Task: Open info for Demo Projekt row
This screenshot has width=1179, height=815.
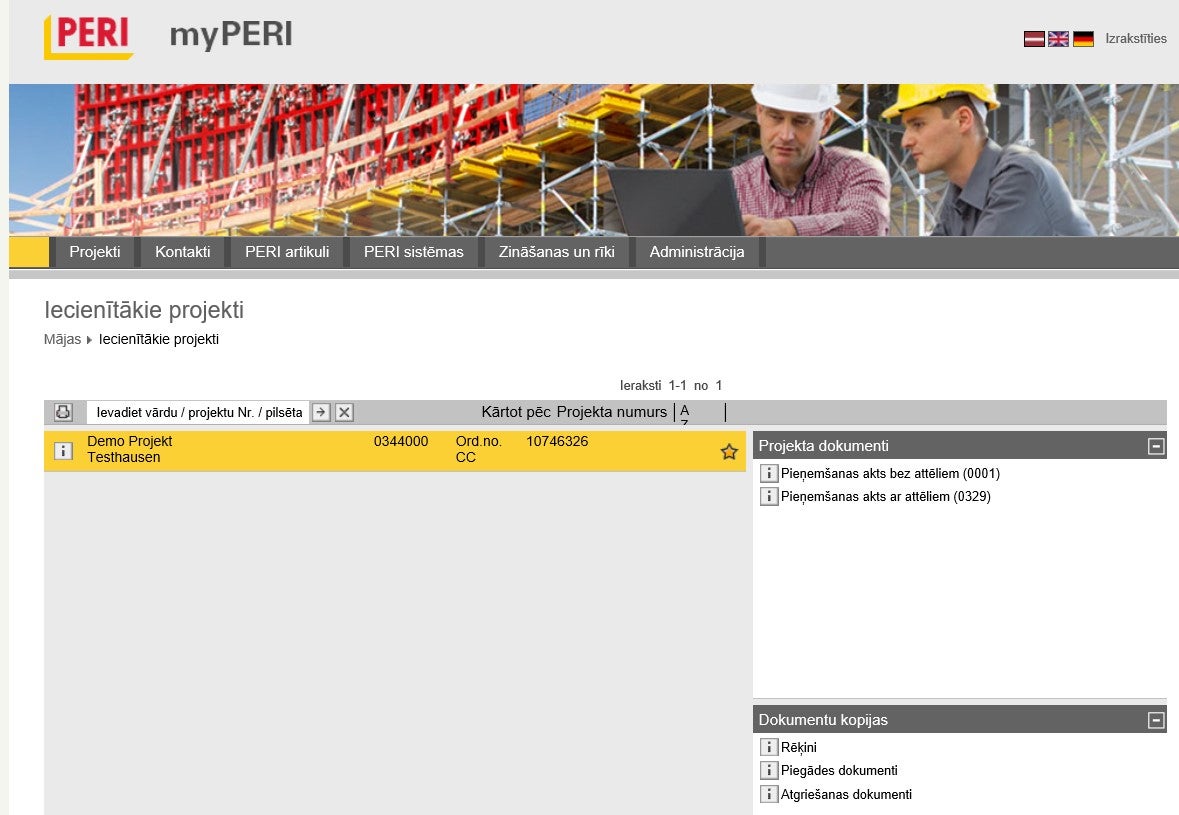Action: [63, 451]
